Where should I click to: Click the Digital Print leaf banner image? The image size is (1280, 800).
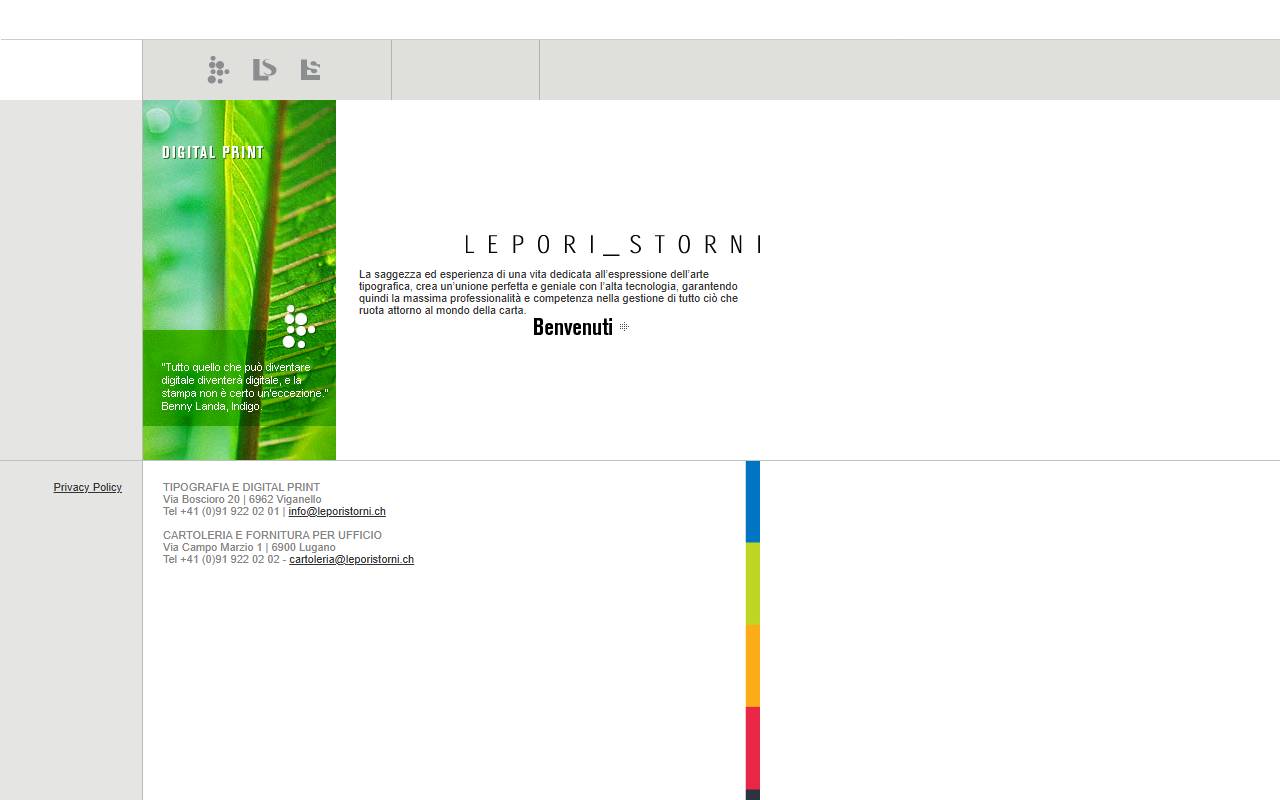tap(239, 280)
